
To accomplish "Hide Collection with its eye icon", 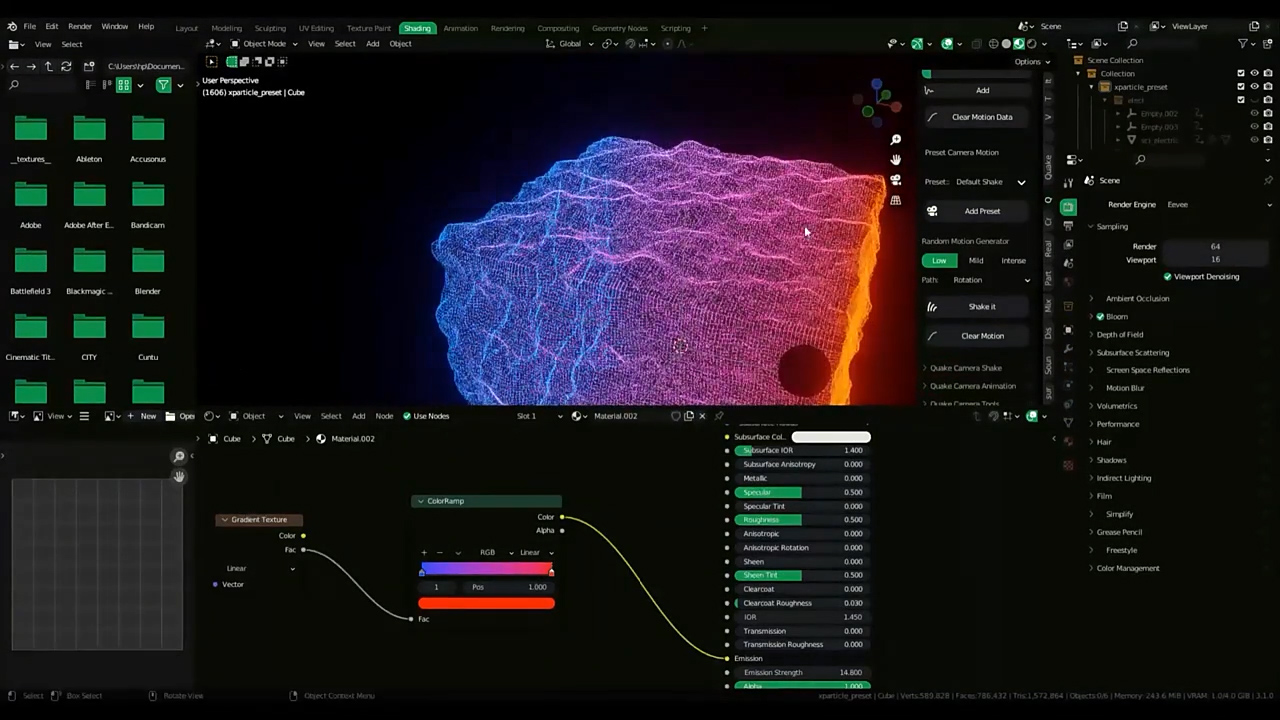I will tap(1254, 73).
